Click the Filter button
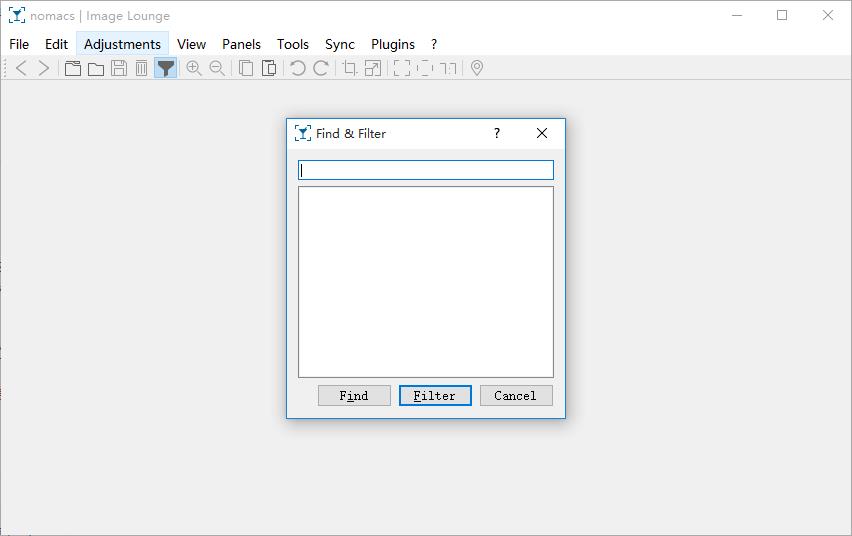852x536 pixels. [x=435, y=396]
